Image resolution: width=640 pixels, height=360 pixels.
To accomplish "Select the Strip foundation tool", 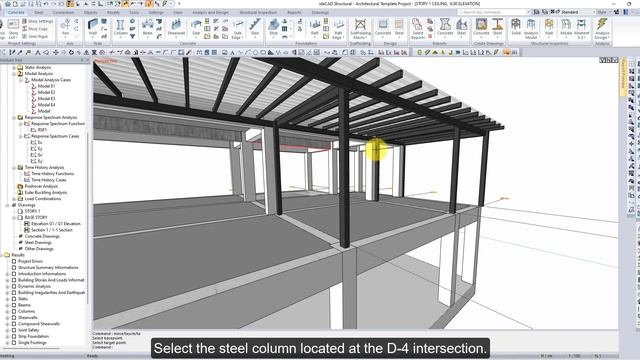I will 273,27.
